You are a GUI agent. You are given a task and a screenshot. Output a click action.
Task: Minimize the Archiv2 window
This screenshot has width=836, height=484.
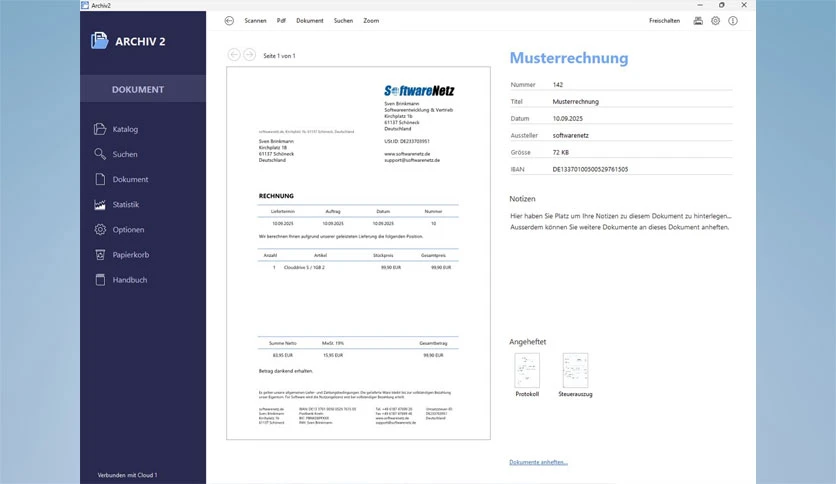700,5
